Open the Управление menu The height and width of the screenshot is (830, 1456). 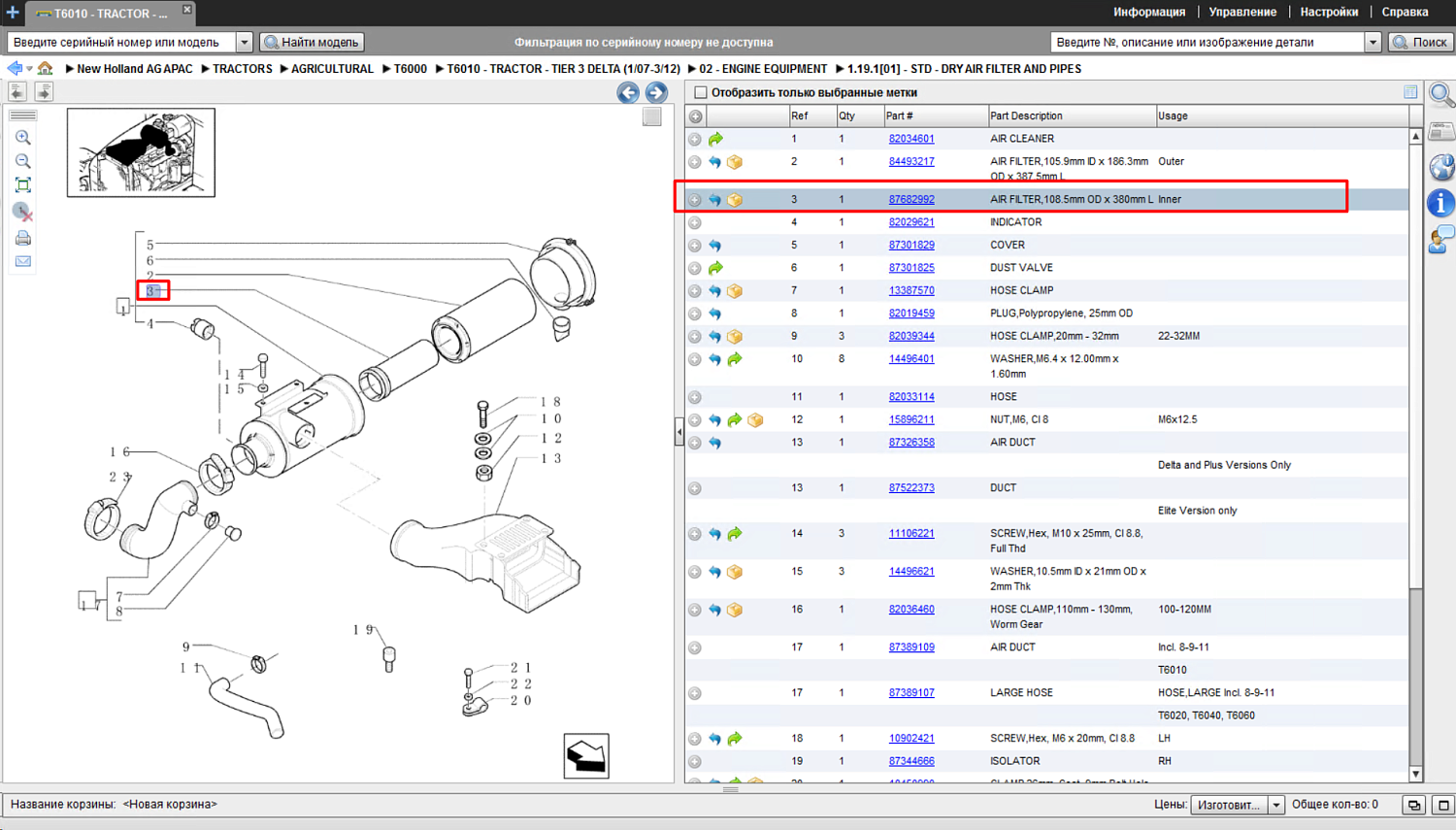(1242, 13)
